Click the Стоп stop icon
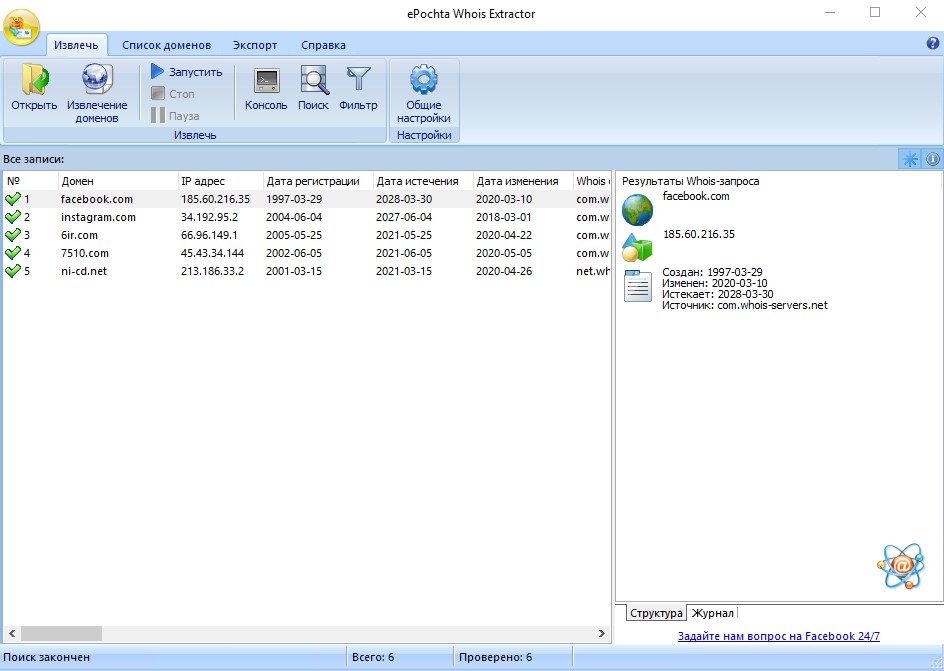 click(x=158, y=93)
